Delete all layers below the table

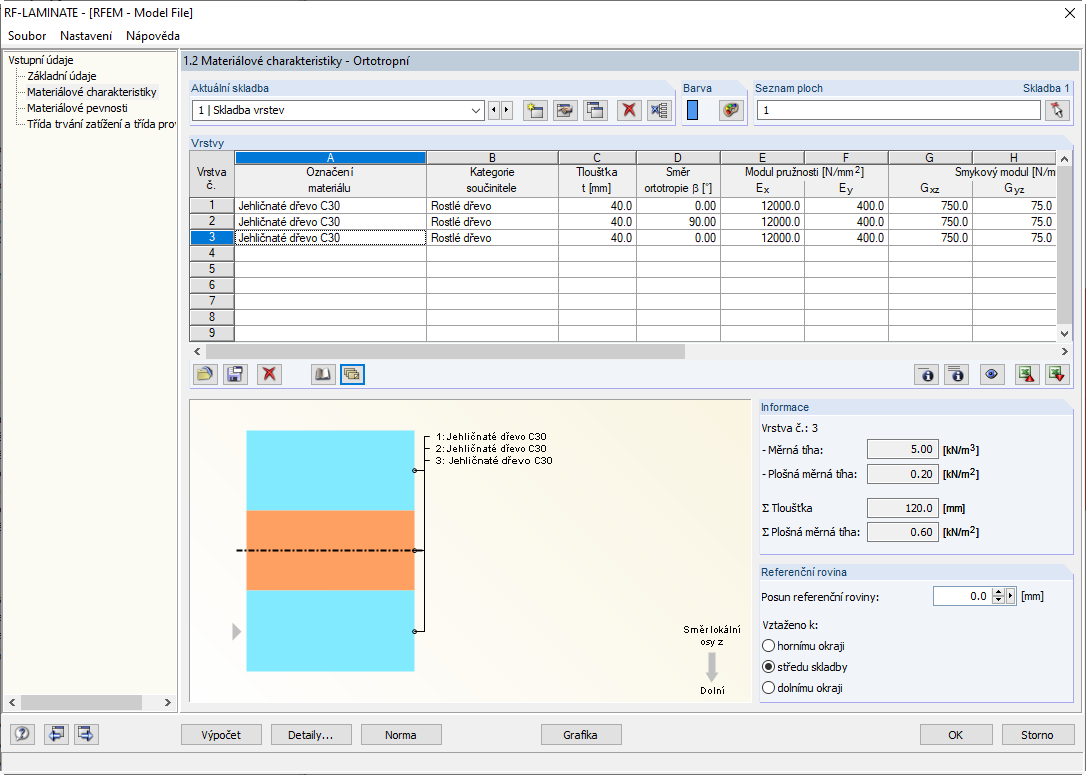click(x=269, y=375)
